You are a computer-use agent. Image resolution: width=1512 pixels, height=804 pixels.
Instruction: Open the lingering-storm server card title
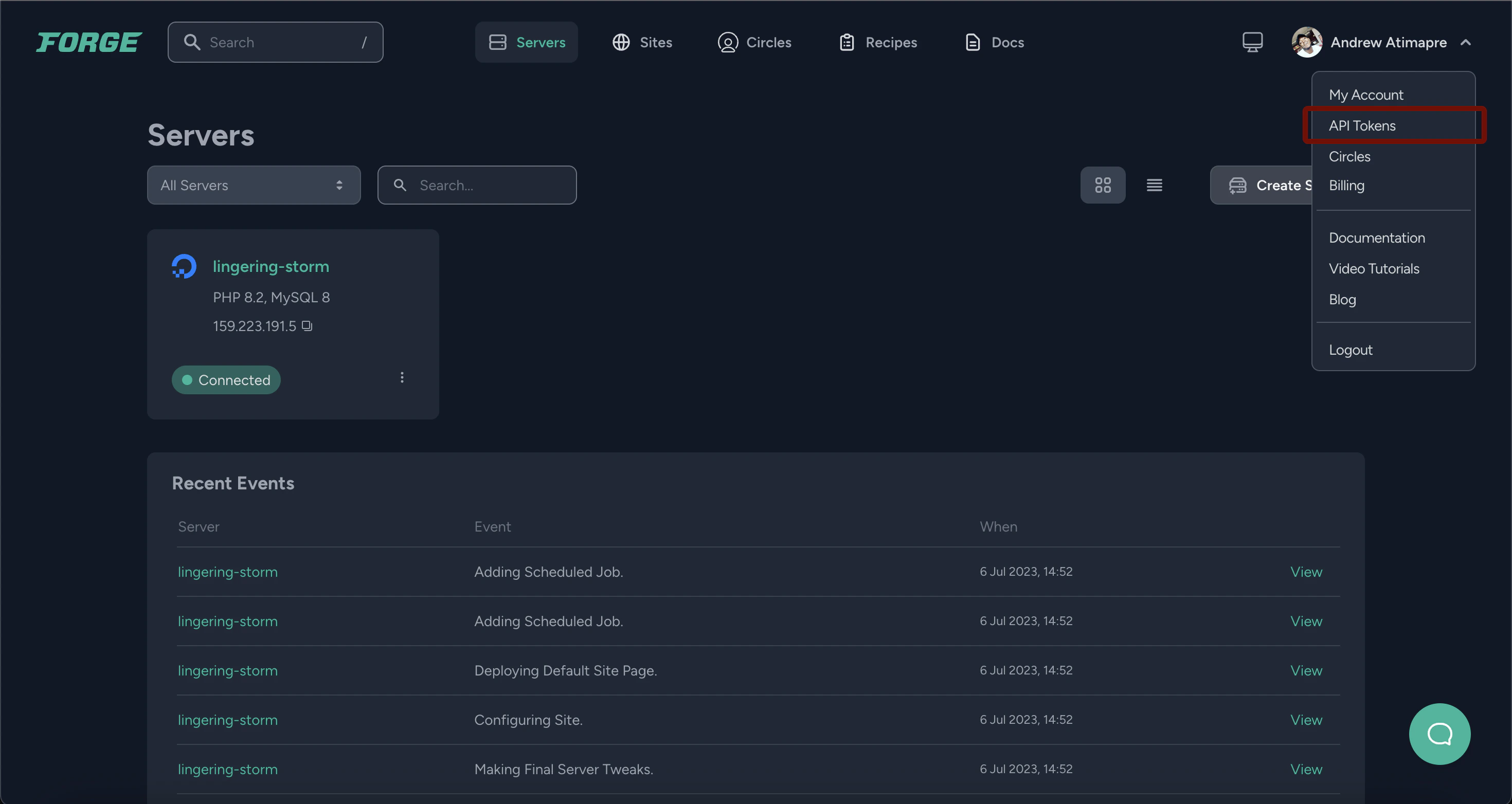tap(271, 266)
